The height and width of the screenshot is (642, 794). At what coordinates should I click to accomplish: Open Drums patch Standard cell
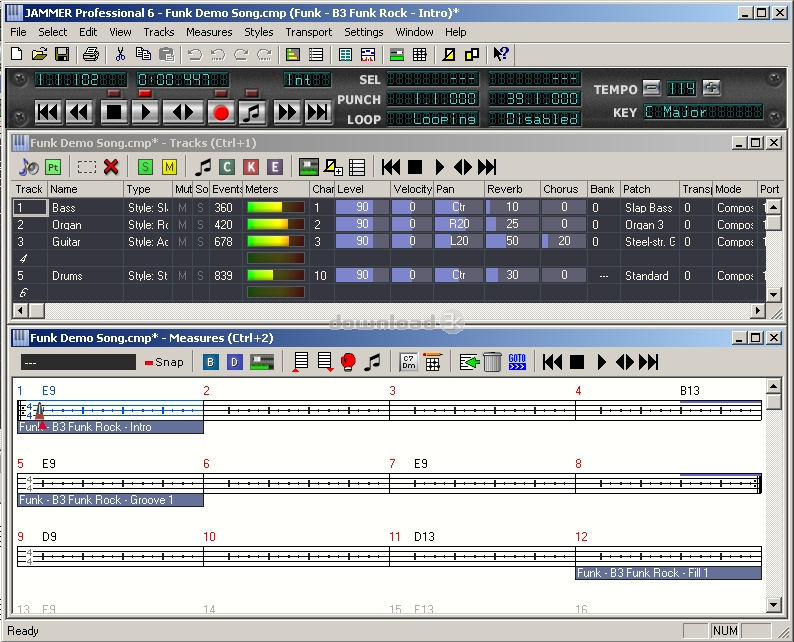pos(649,276)
